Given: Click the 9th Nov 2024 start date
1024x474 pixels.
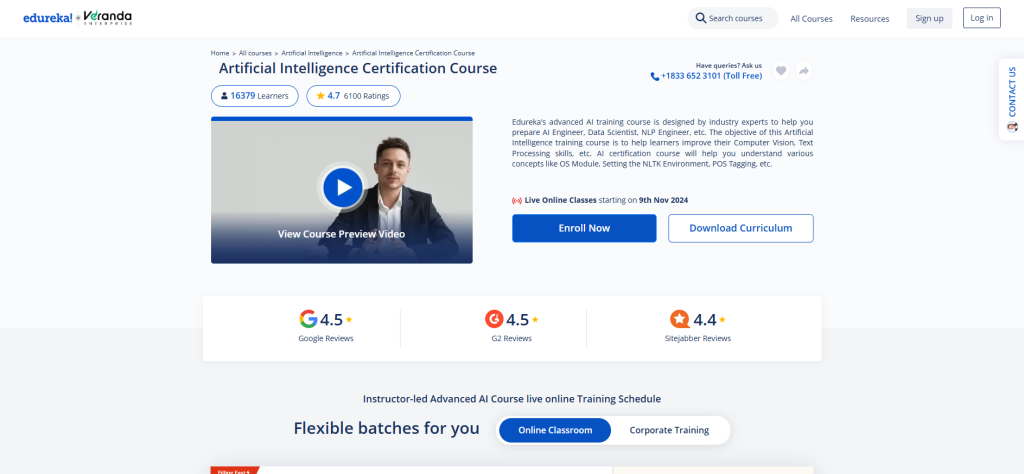Looking at the screenshot, I should coord(664,200).
